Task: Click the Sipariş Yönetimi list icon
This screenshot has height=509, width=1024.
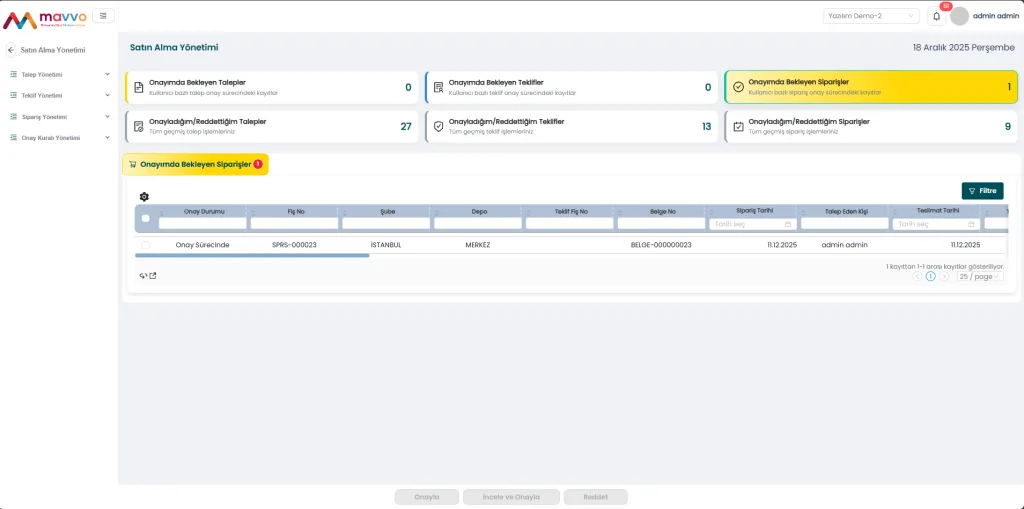Action: (x=13, y=117)
